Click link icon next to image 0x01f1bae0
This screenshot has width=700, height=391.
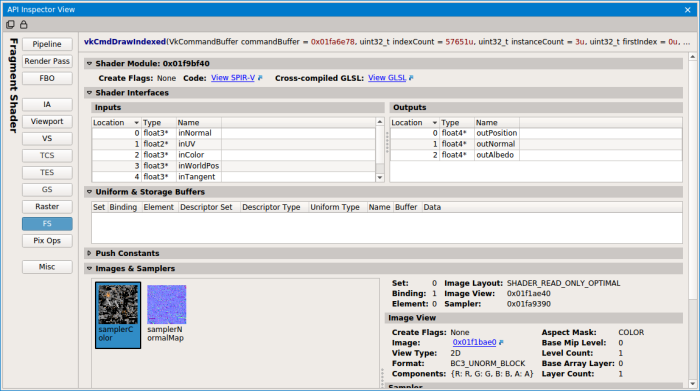[501, 342]
